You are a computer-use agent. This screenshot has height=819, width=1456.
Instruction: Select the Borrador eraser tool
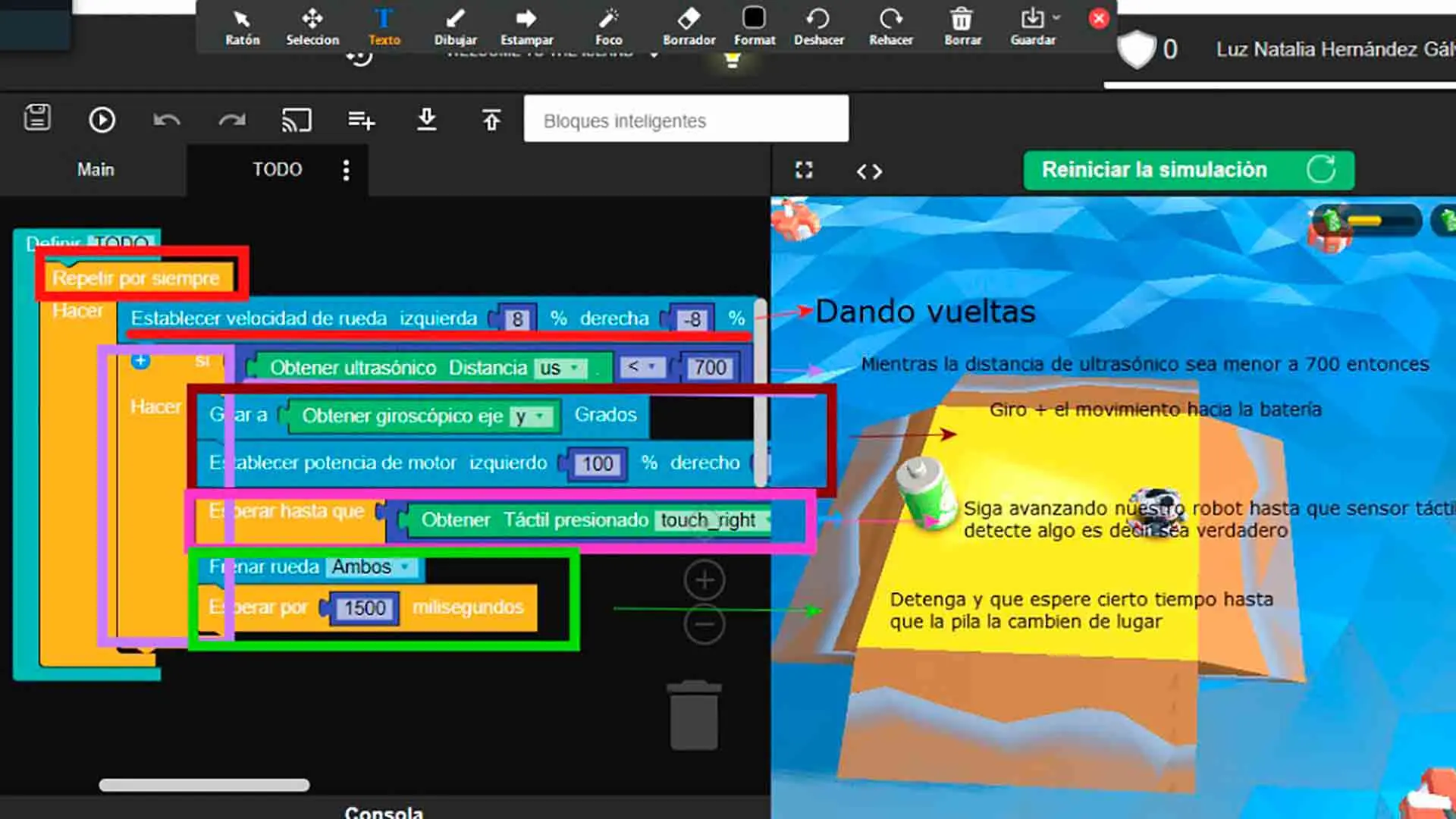pos(689,27)
